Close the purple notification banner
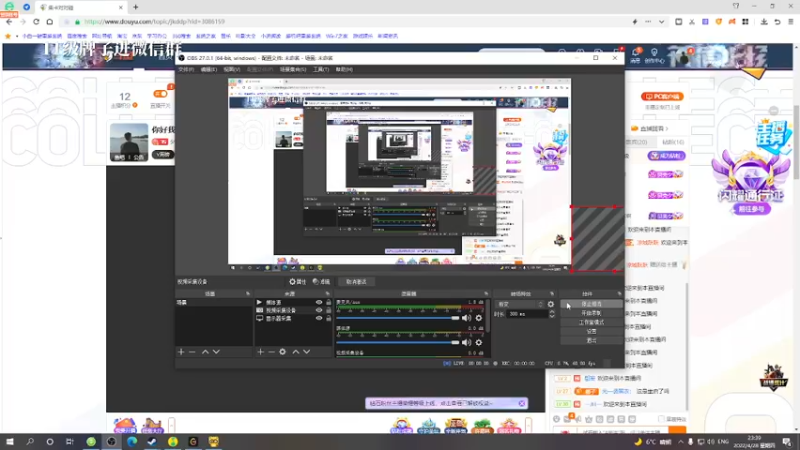This screenshot has width=800, height=450. tap(521, 403)
